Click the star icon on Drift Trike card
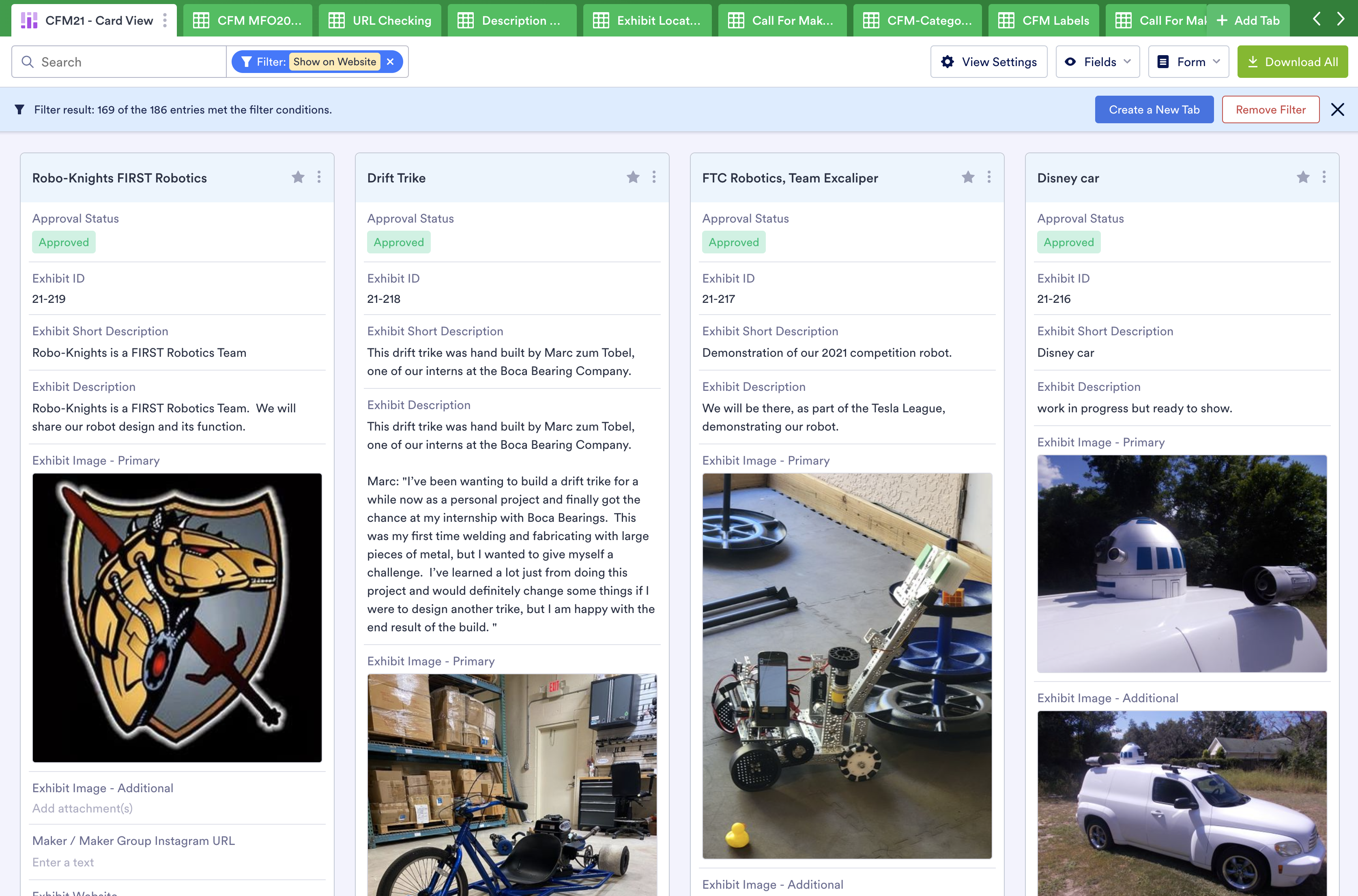The width and height of the screenshot is (1358, 896). tap(633, 177)
